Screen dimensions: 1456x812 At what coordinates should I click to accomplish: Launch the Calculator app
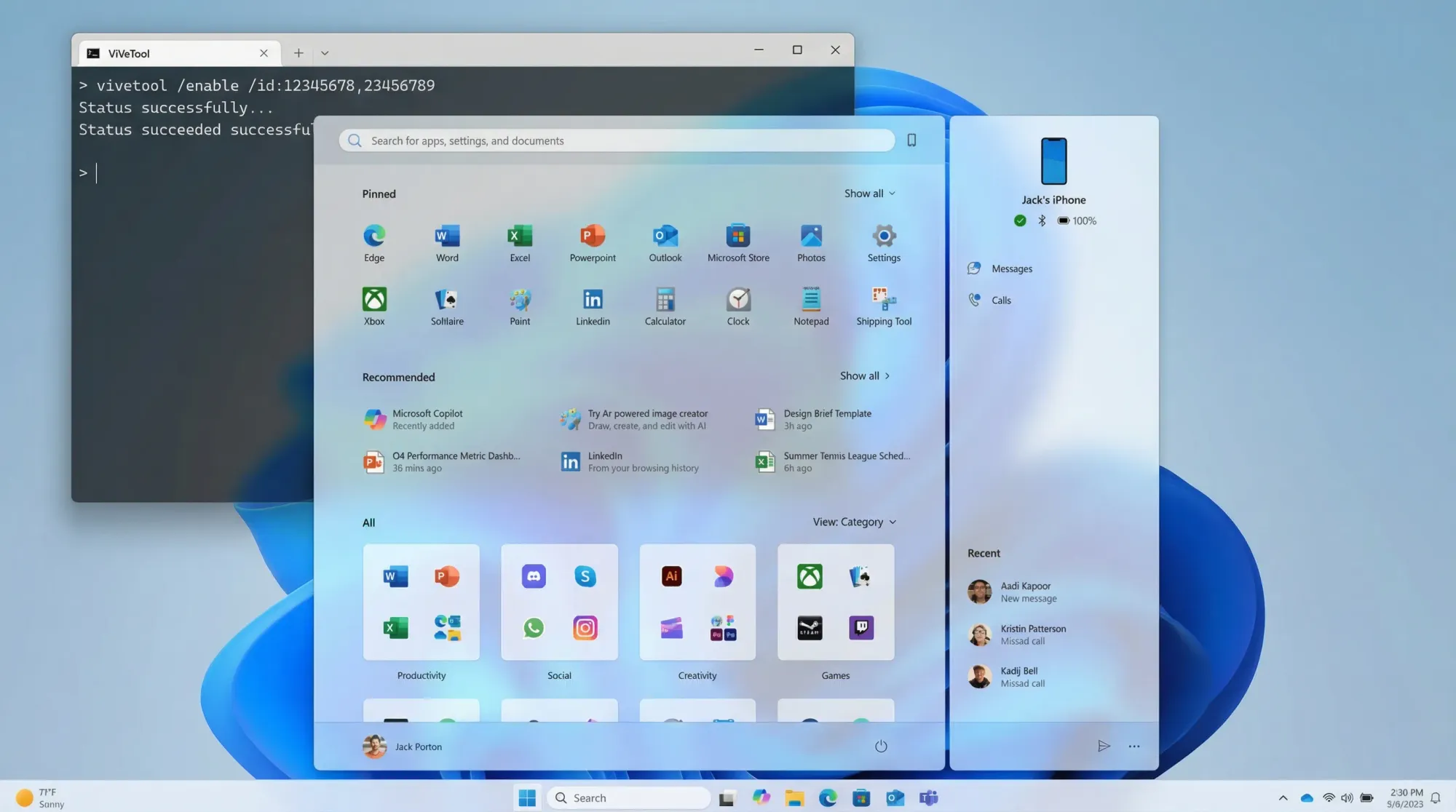(x=665, y=300)
